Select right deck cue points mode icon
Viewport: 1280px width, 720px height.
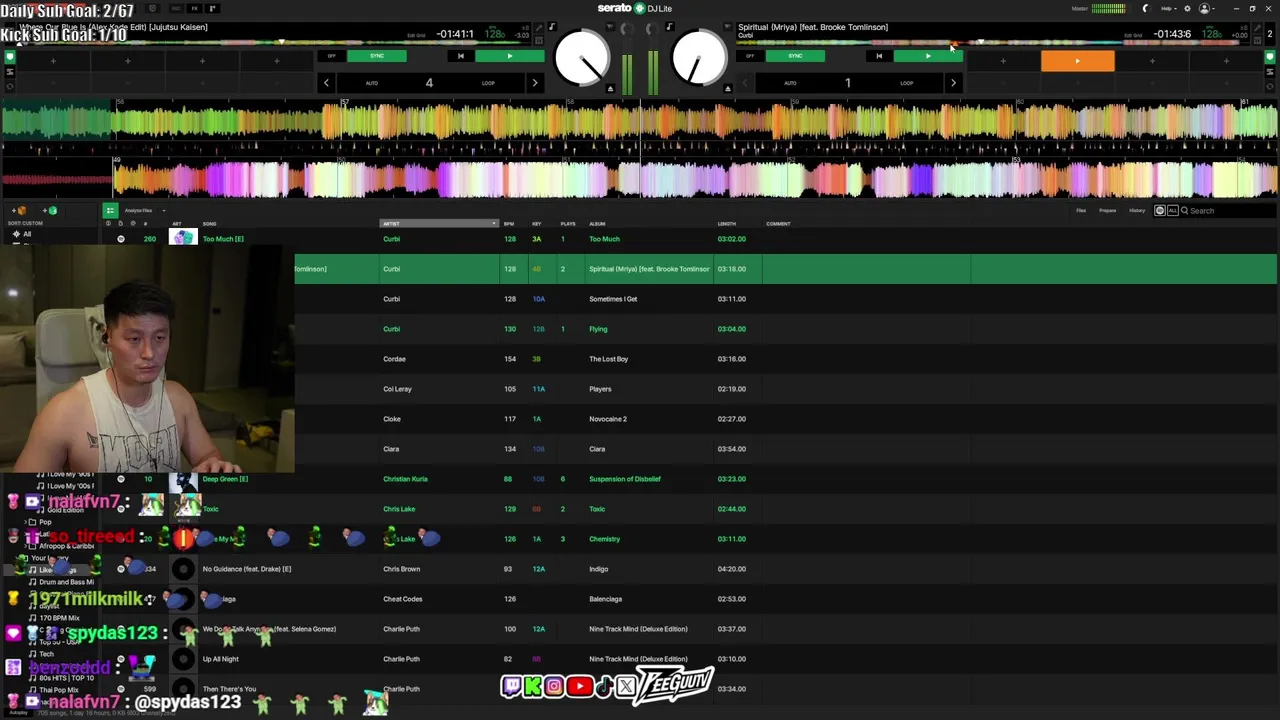click(1270, 58)
